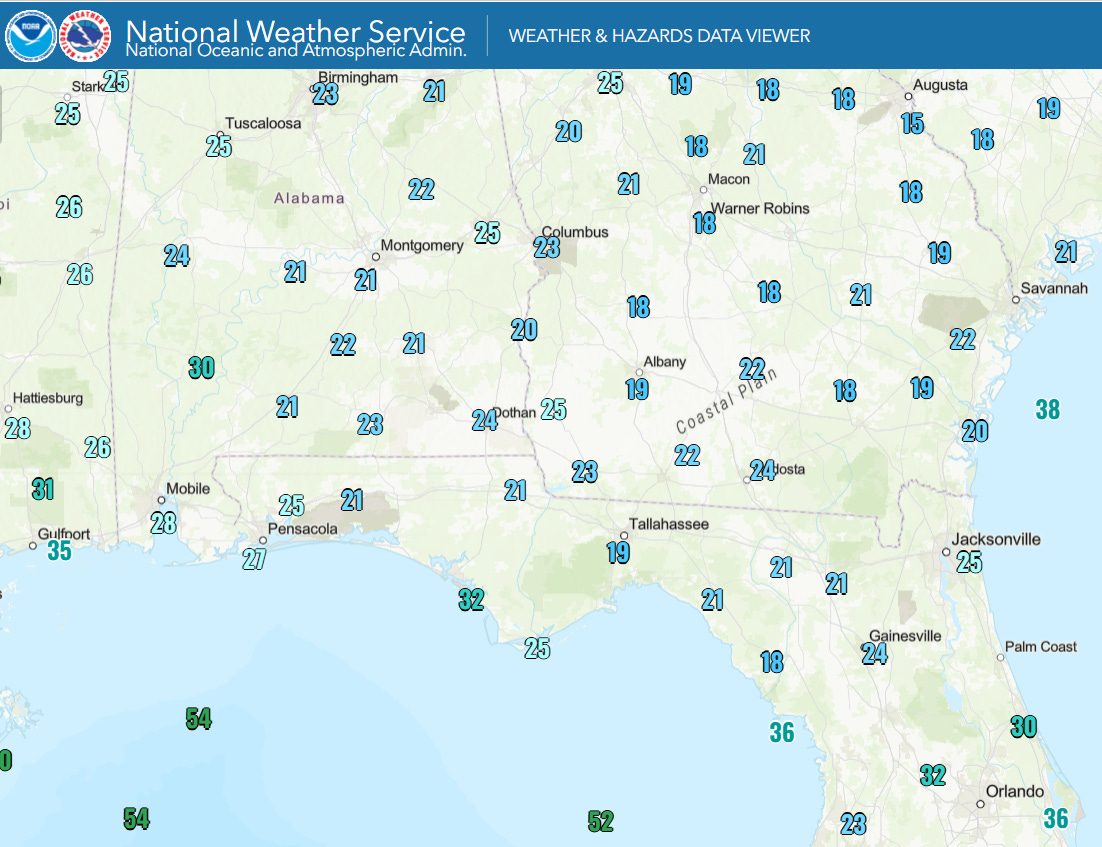1102x847 pixels.
Task: Click the Pensacola city label
Action: [x=302, y=529]
